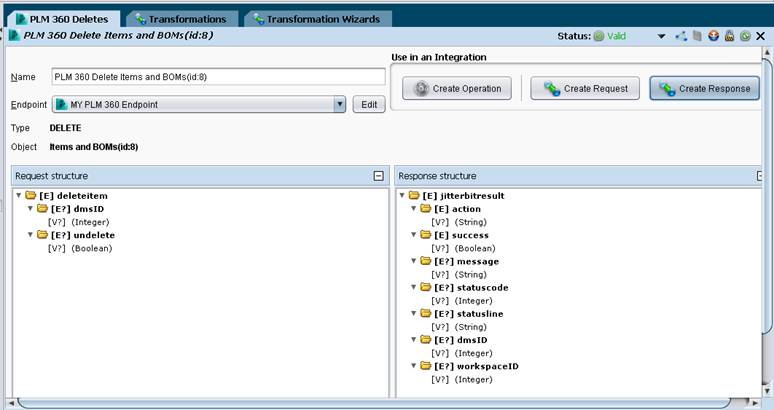Collapse the message node arrow
This screenshot has height=410, width=774.
414,261
